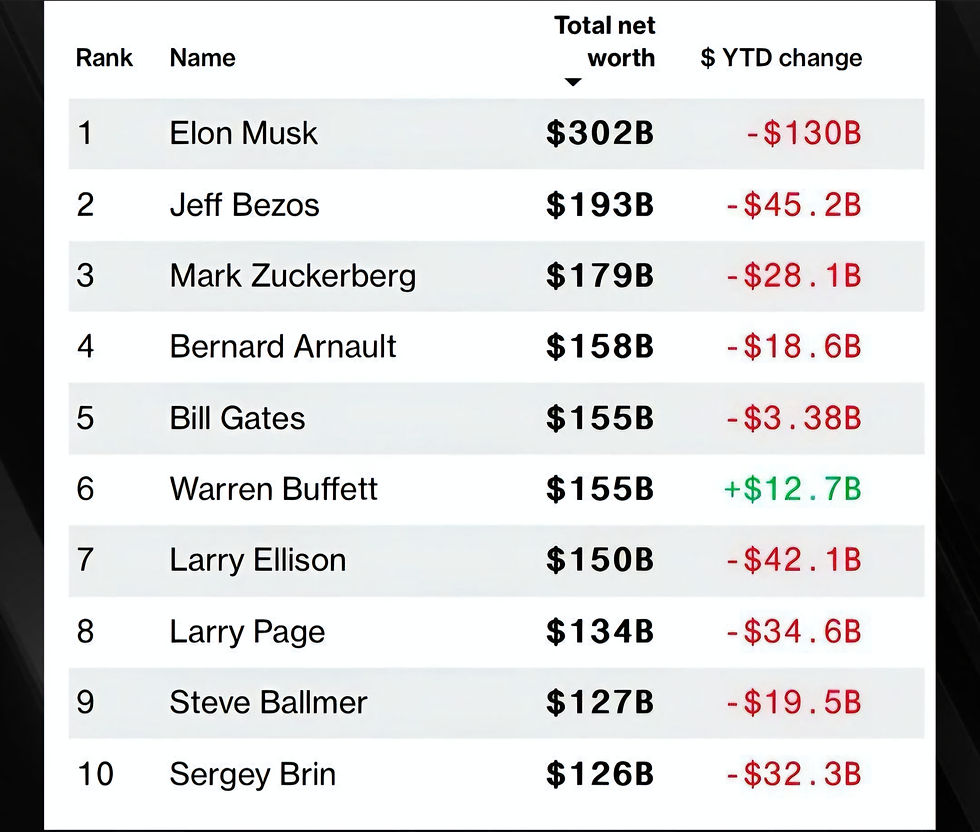Viewport: 980px width, 832px height.
Task: Click Elon Musk's $302B net worth
Action: pyautogui.click(x=599, y=133)
